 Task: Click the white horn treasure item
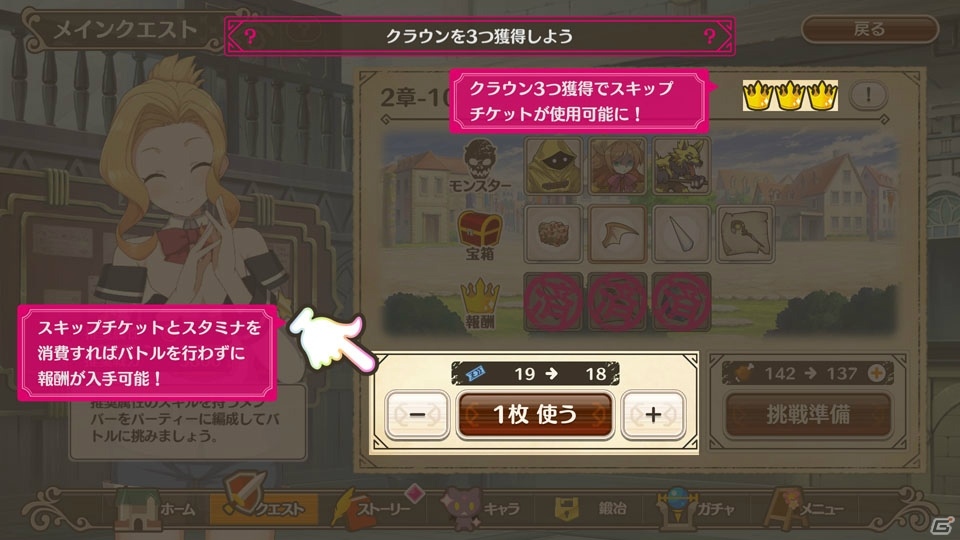click(681, 234)
